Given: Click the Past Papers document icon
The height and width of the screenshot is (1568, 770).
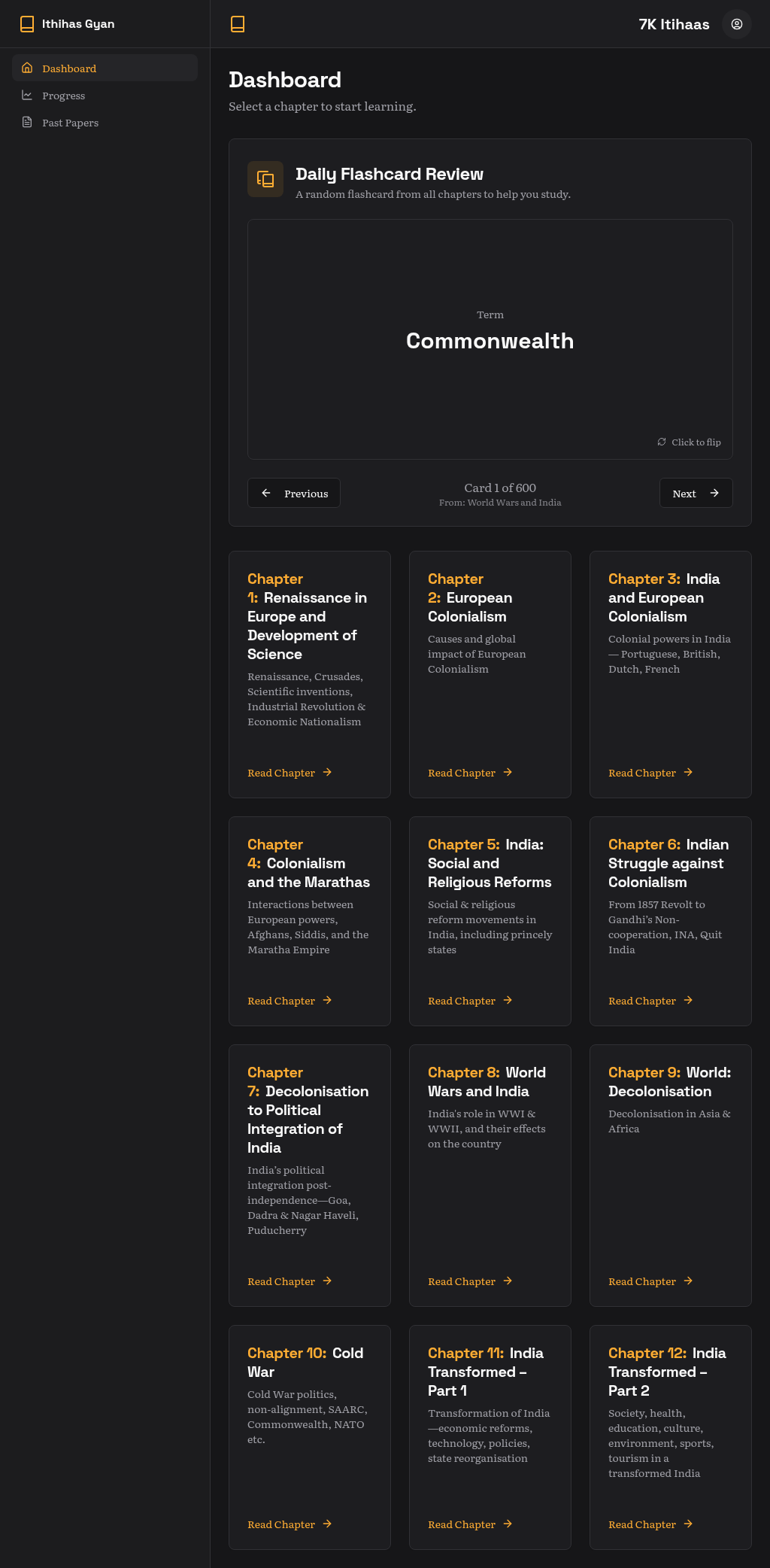Looking at the screenshot, I should pos(27,123).
